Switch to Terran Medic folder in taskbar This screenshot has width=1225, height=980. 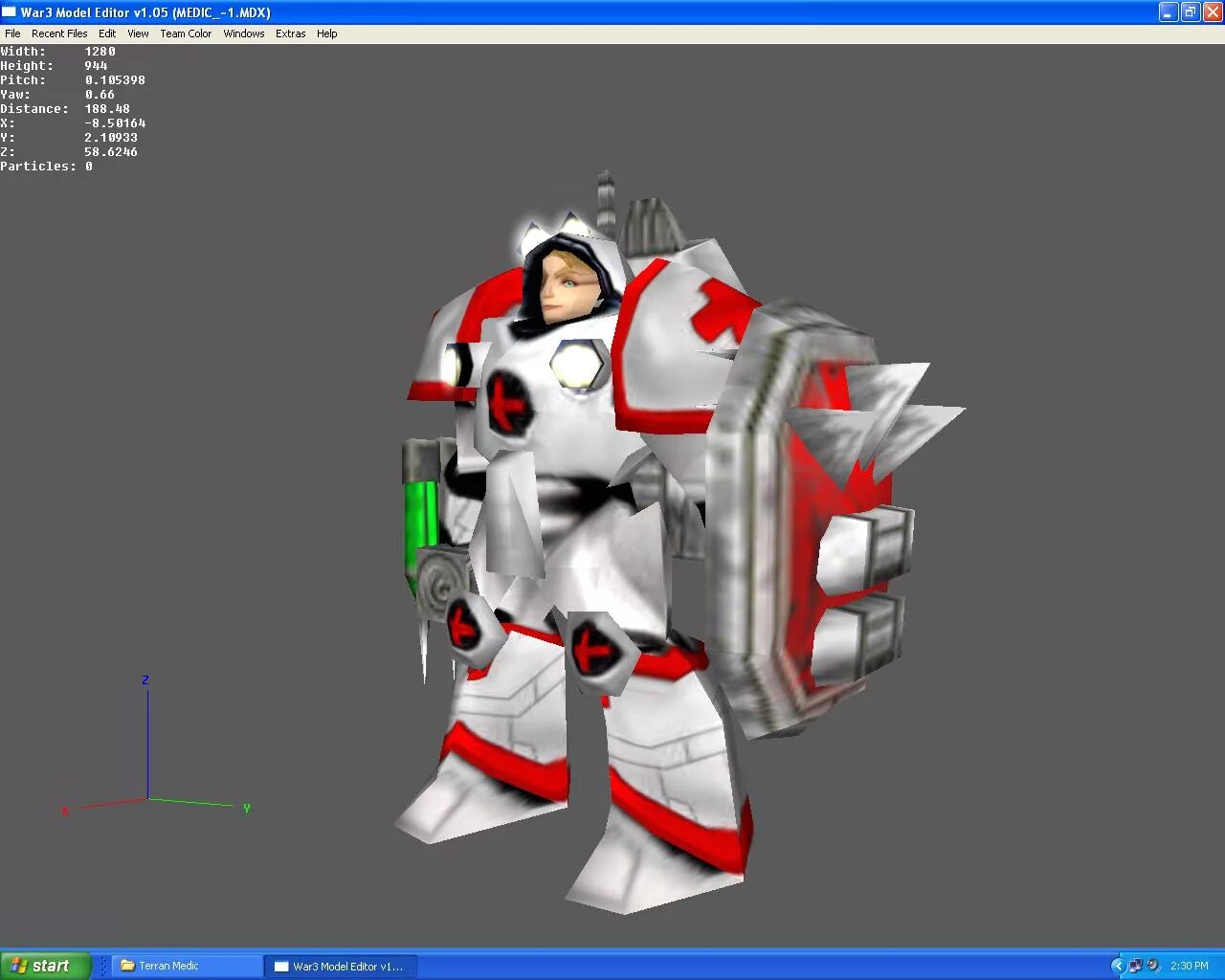click(188, 966)
